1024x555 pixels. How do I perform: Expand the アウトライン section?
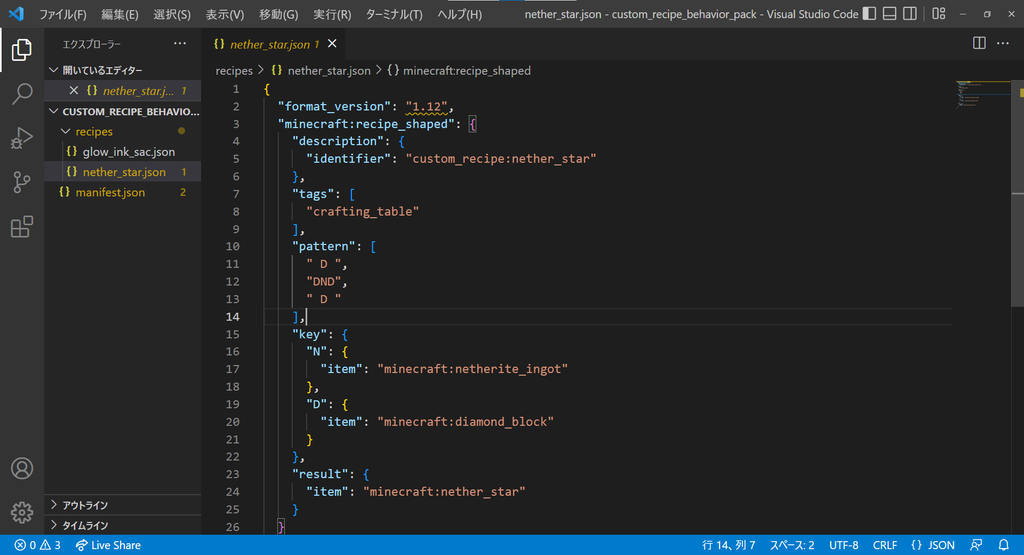click(84, 505)
